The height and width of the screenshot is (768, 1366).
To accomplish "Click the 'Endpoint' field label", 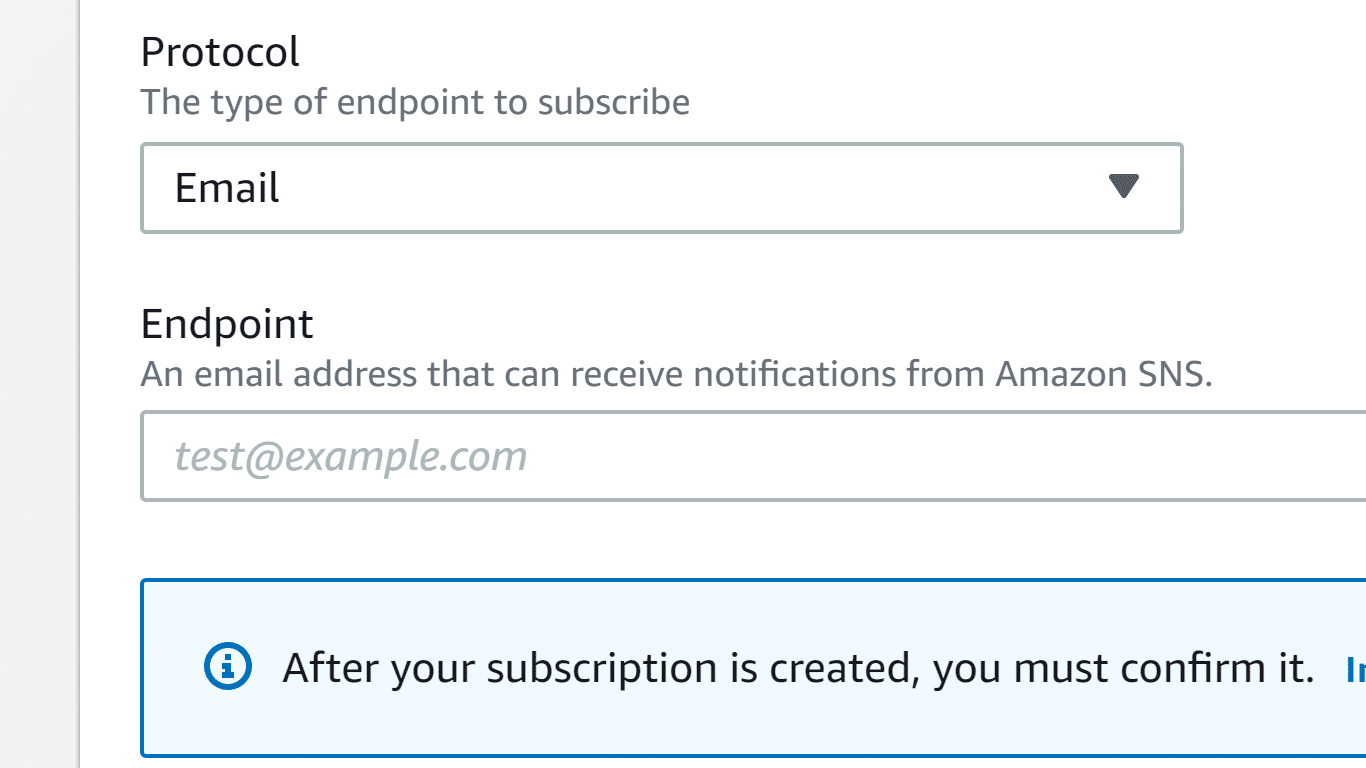I will pyautogui.click(x=227, y=324).
